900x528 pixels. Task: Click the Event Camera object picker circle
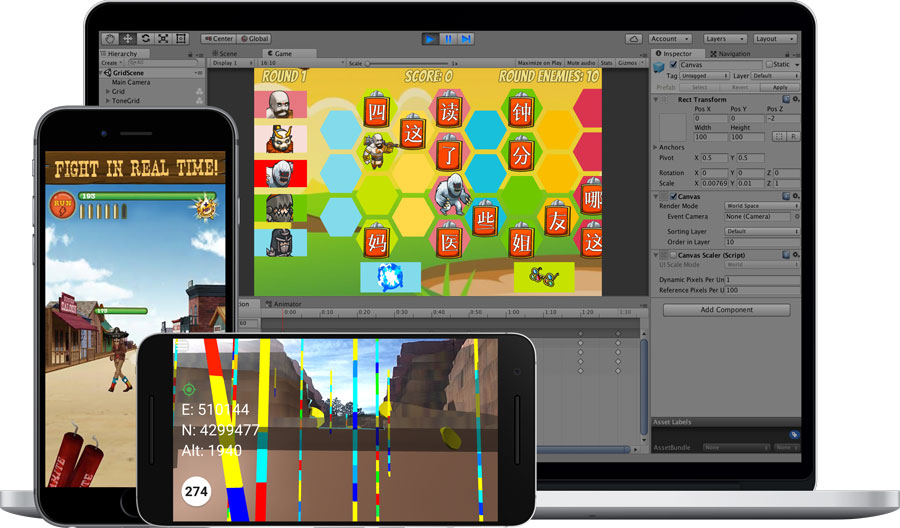[796, 216]
